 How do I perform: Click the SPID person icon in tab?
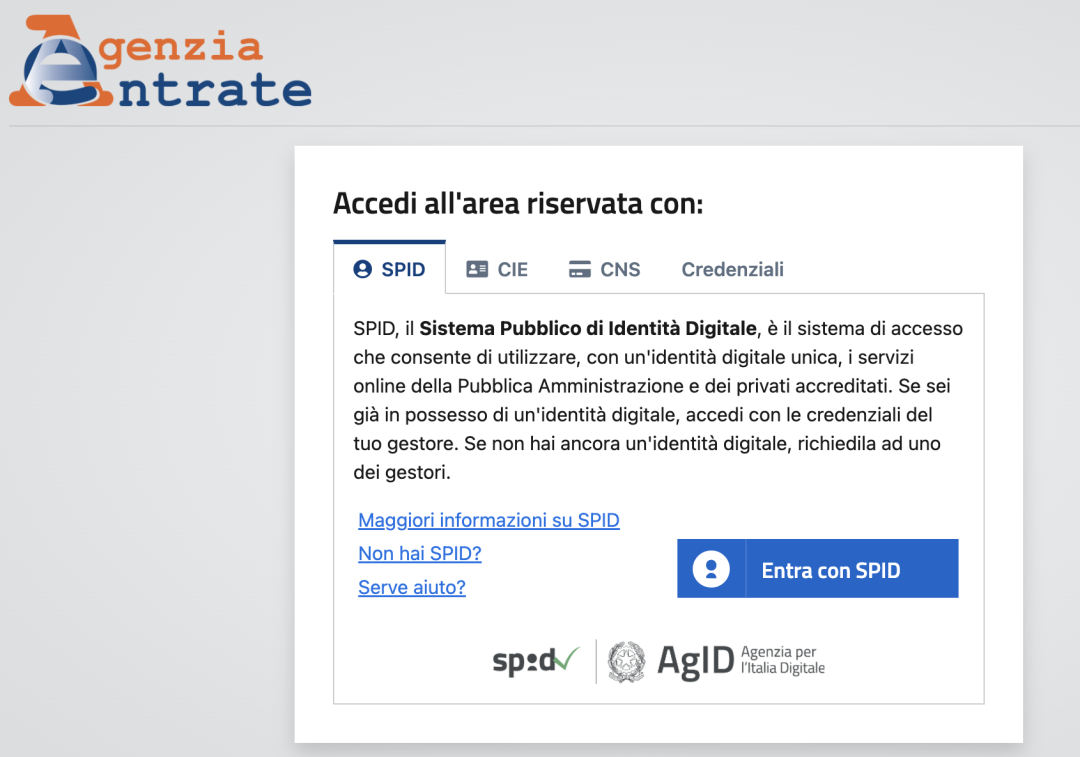[x=362, y=269]
